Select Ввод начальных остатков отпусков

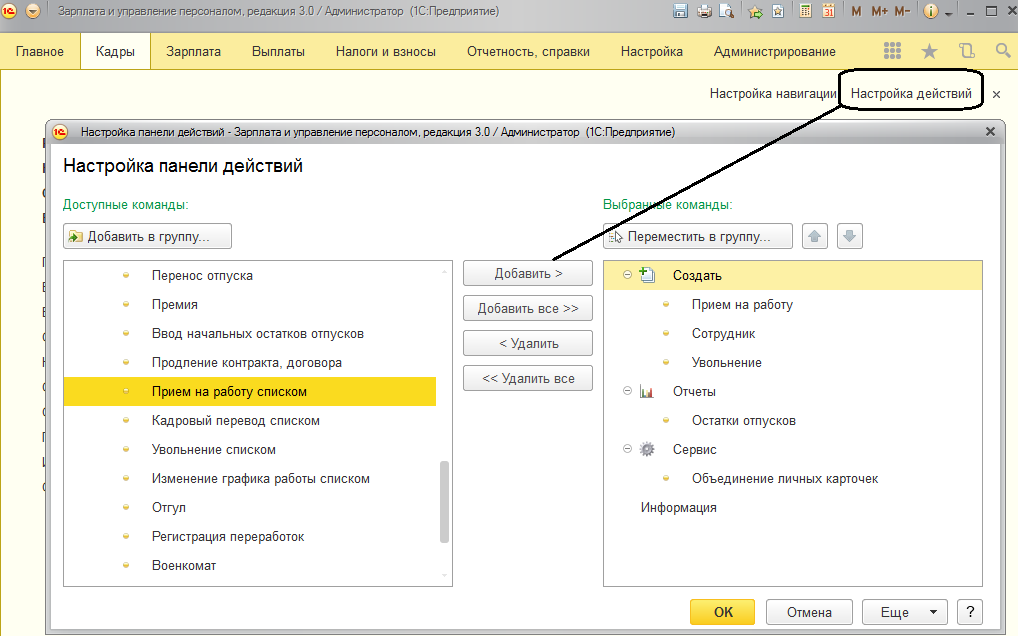[x=258, y=334]
